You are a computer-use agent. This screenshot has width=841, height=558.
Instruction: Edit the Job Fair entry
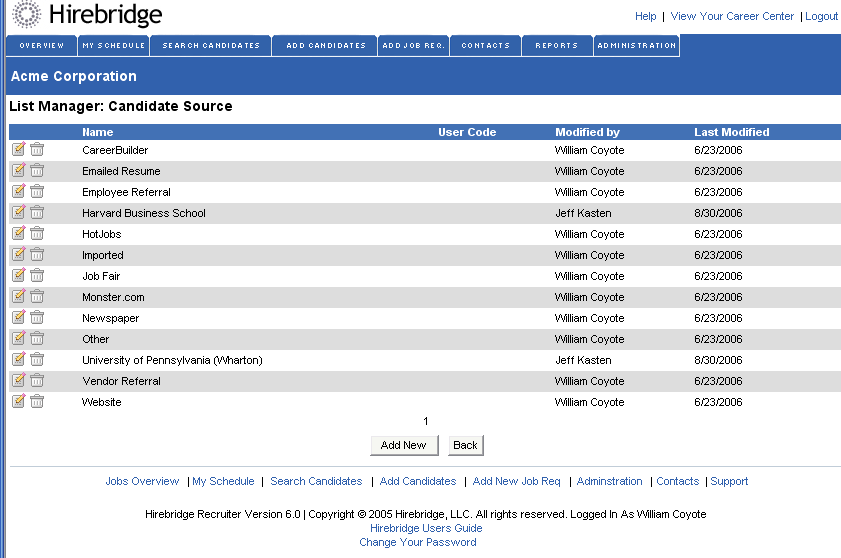click(19, 275)
